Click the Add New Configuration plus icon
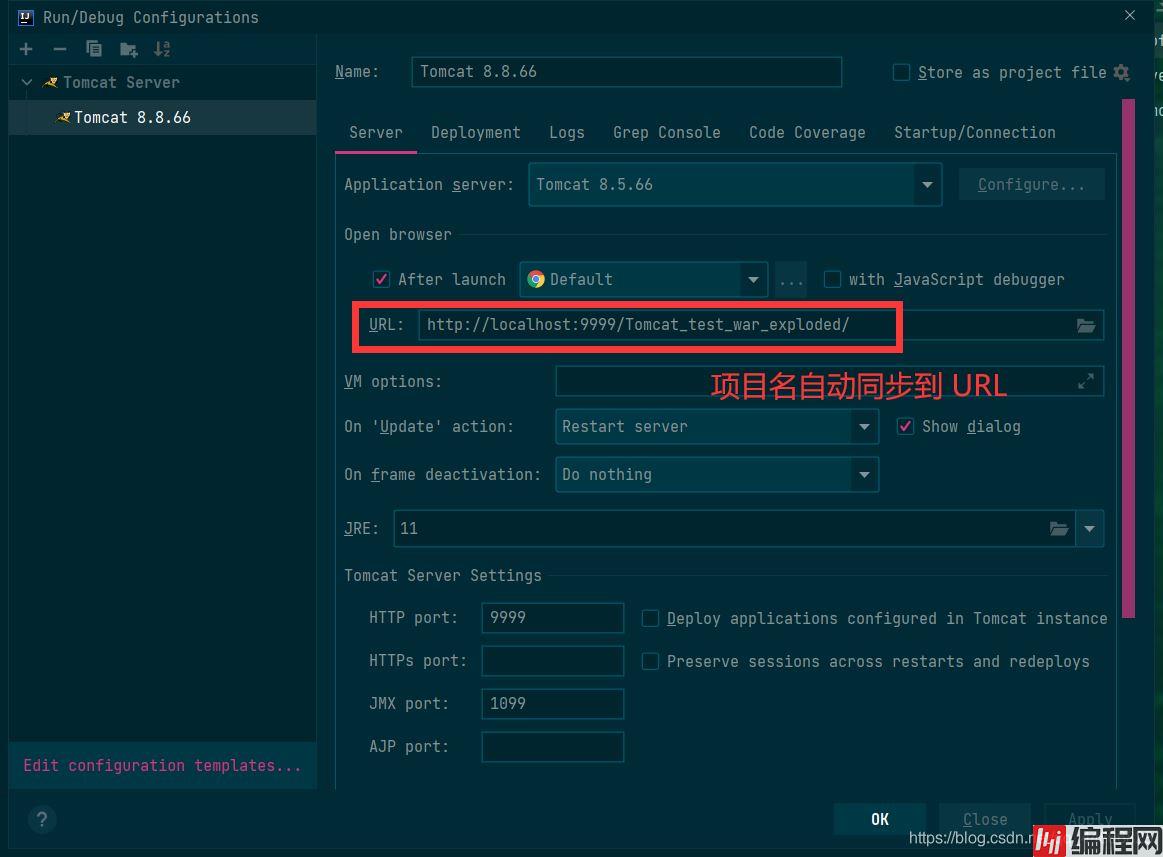The image size is (1163, 857). [x=26, y=49]
